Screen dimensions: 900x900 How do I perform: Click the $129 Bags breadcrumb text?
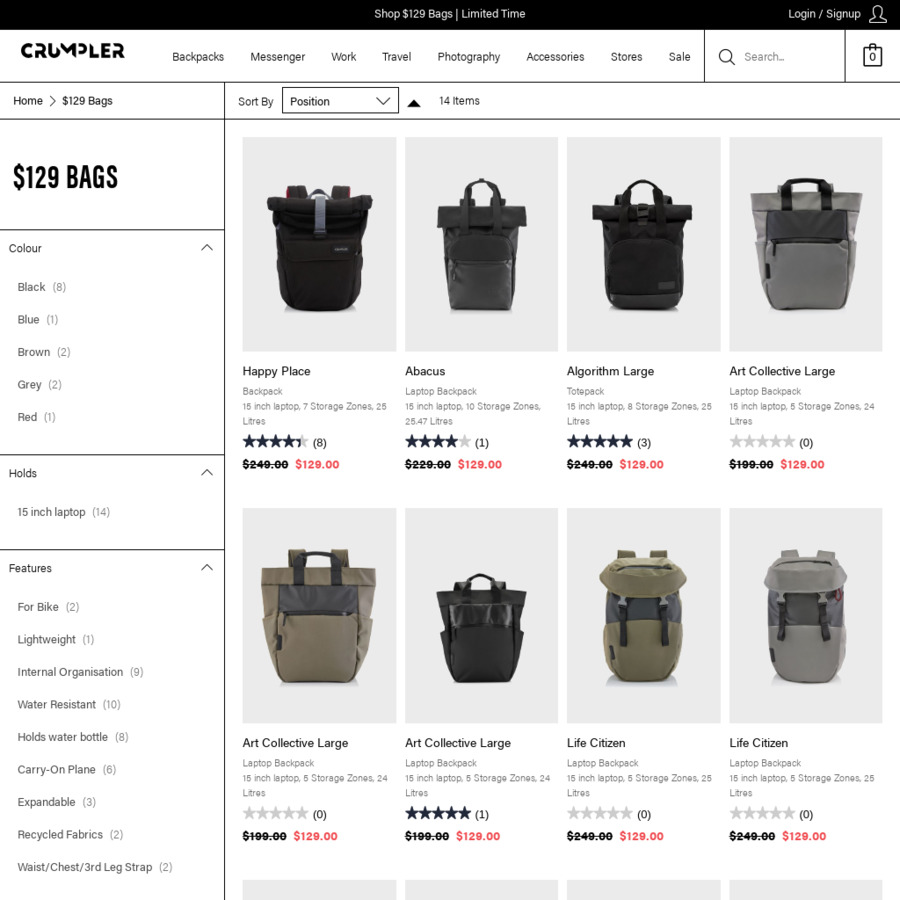(x=87, y=101)
